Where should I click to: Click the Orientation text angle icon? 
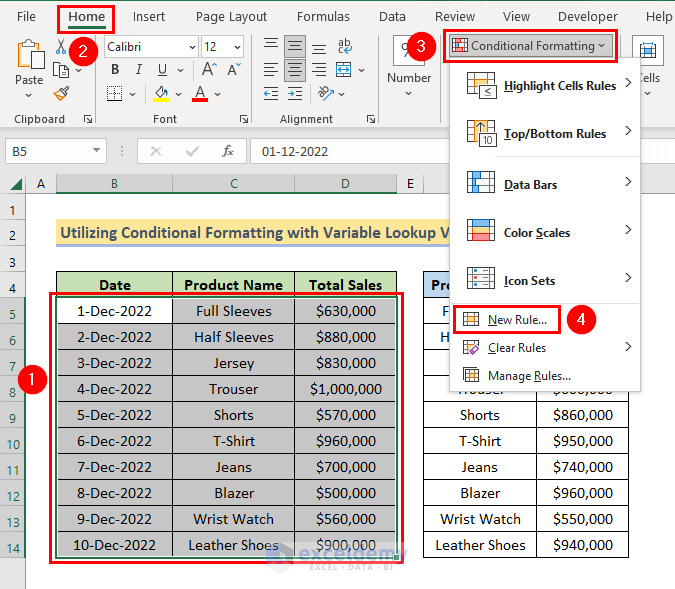coord(325,93)
